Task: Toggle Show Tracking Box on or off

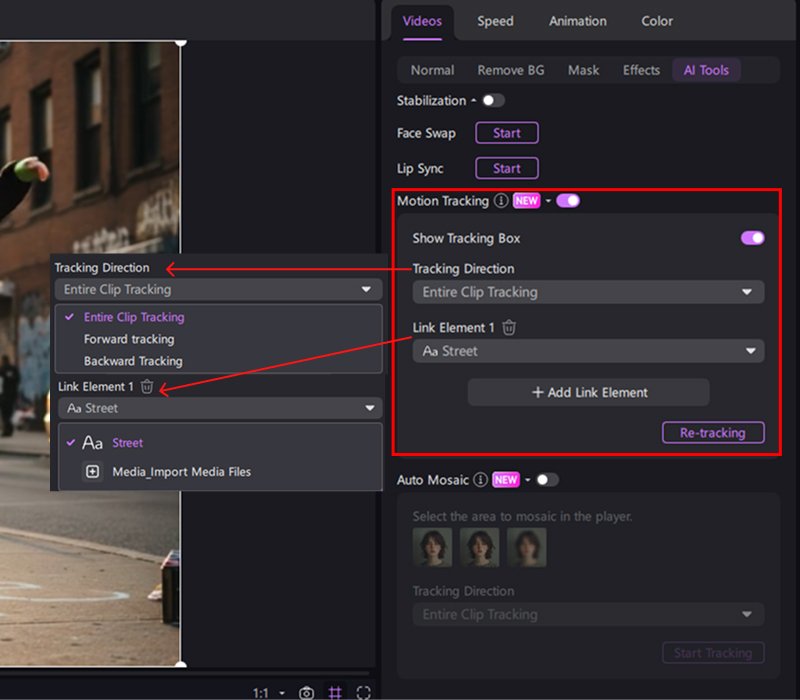Action: [x=752, y=238]
